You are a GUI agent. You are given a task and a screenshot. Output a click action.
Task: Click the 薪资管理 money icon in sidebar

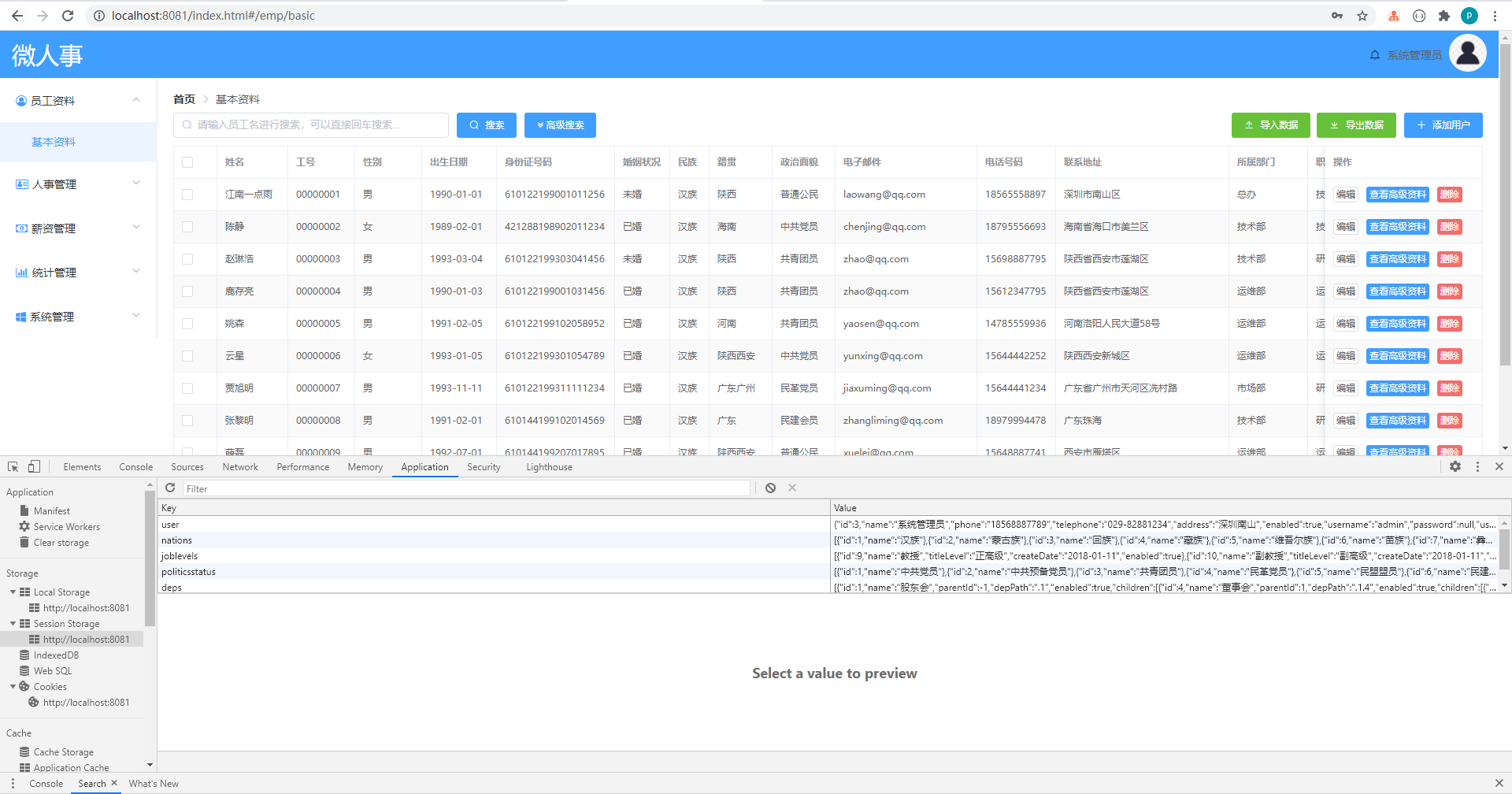(x=21, y=228)
